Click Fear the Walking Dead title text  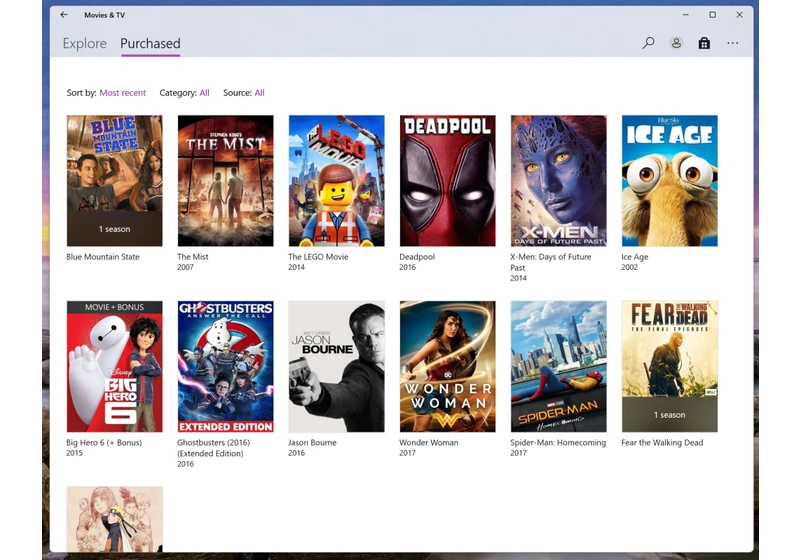coord(662,442)
